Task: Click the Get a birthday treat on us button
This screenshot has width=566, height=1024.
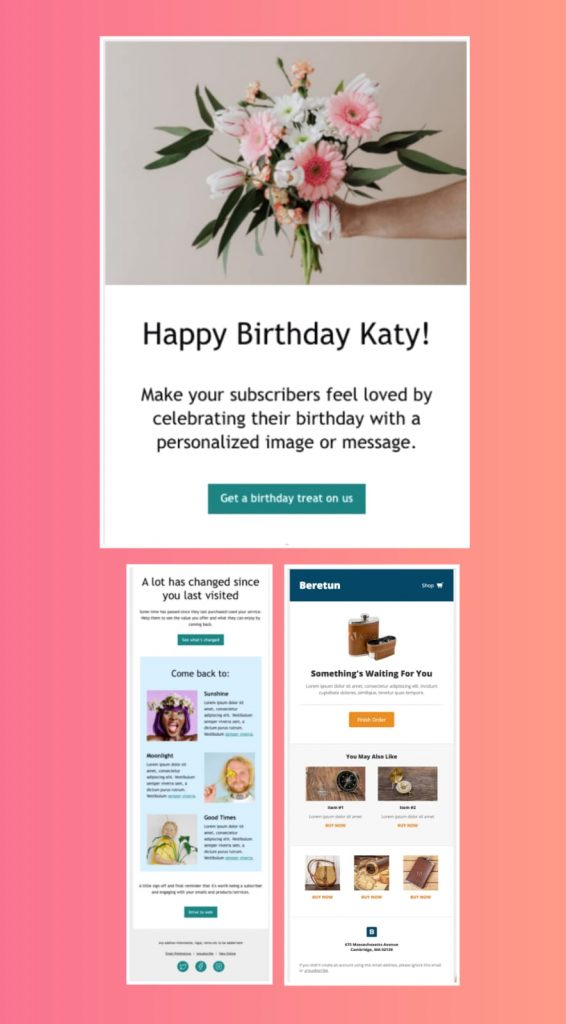Action: [x=287, y=498]
